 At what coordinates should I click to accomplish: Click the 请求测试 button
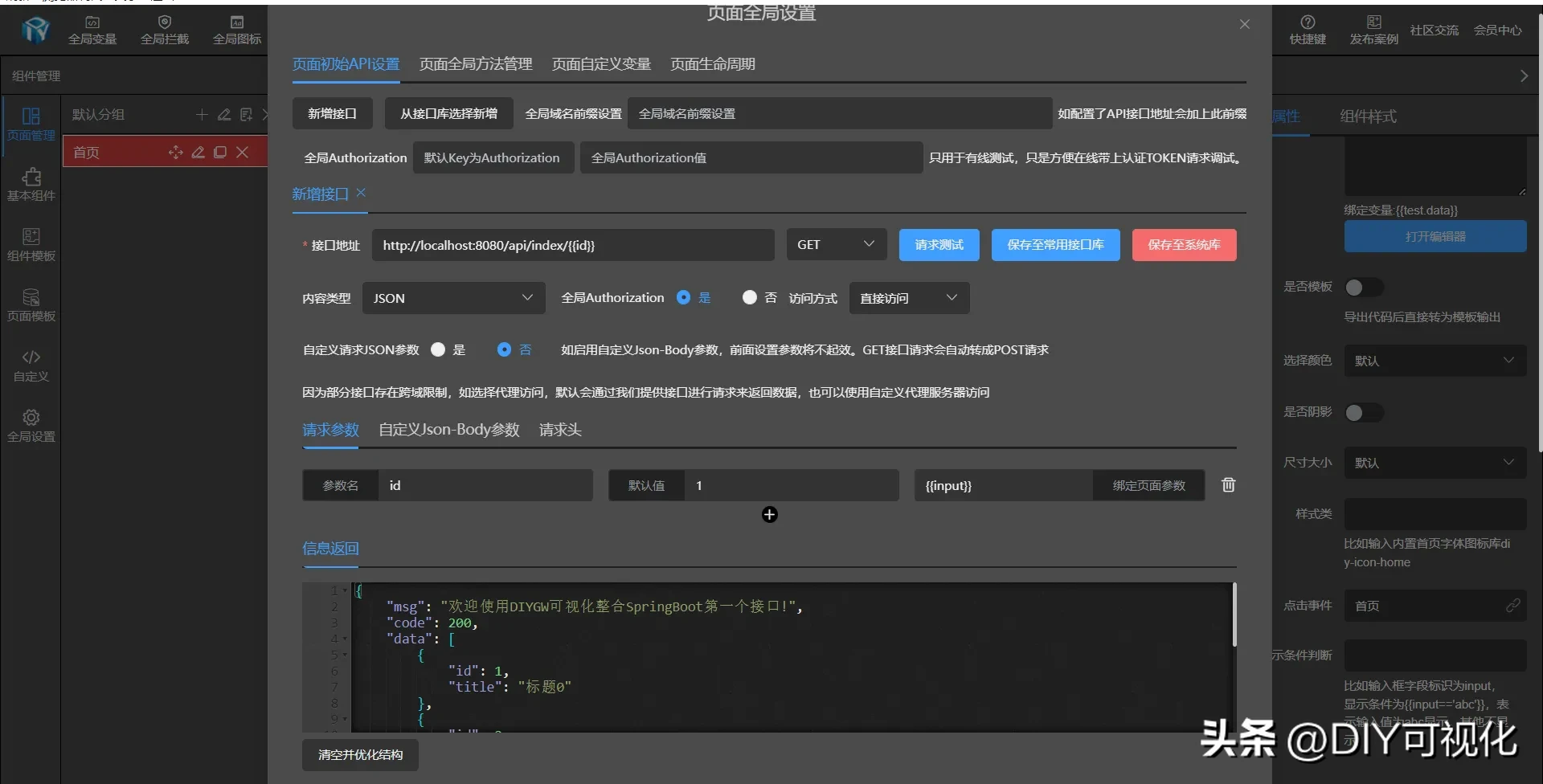click(x=939, y=245)
